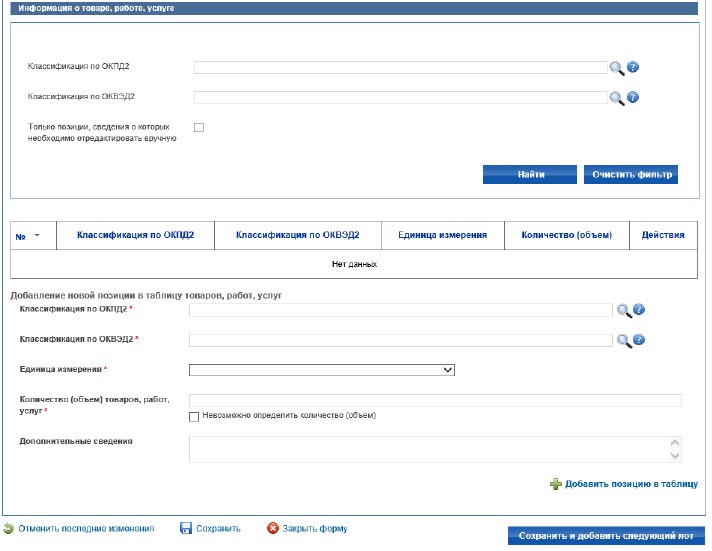Screen dimensions: 712x551
Task: Open the Единица измерения dropdown
Action: tap(322, 369)
